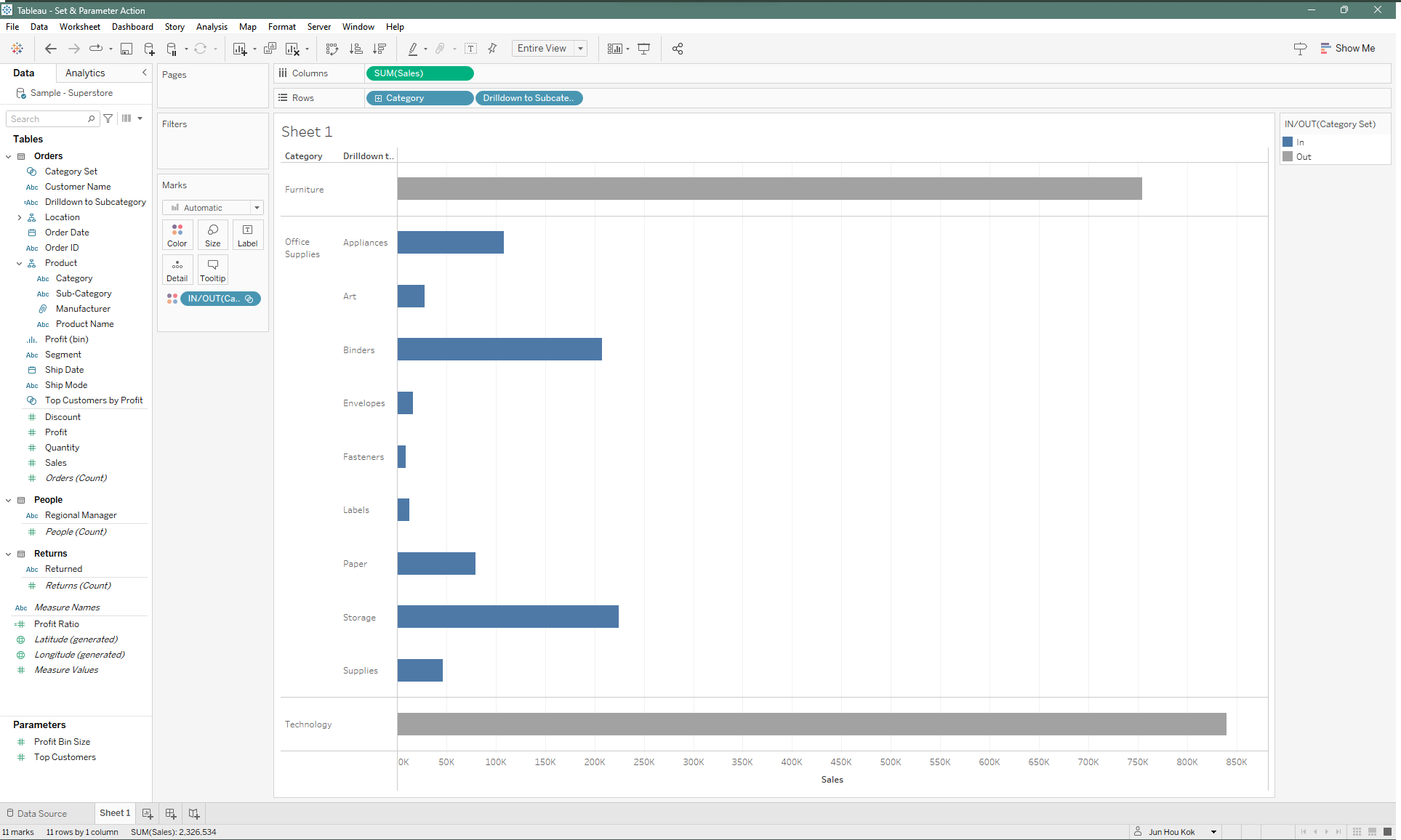Open the Analysis menu
1401x840 pixels.
(x=212, y=27)
